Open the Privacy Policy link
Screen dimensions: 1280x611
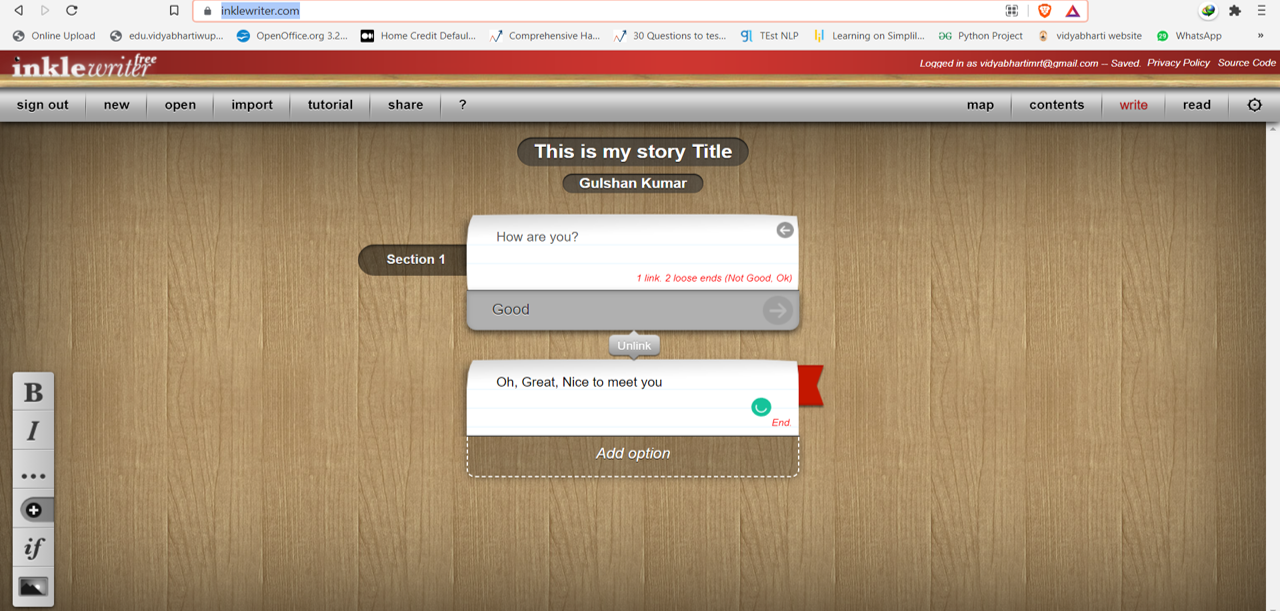[x=1178, y=63]
